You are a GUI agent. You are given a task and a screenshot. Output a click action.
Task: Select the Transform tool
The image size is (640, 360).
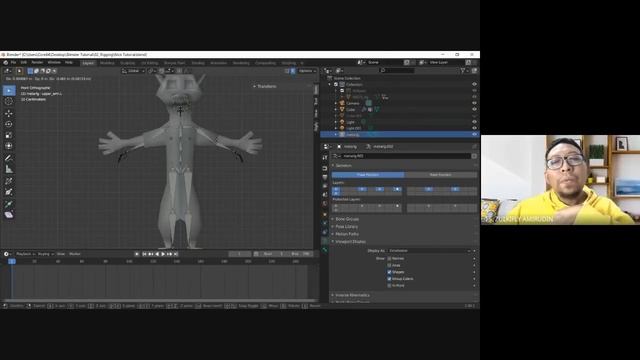tap(9, 146)
